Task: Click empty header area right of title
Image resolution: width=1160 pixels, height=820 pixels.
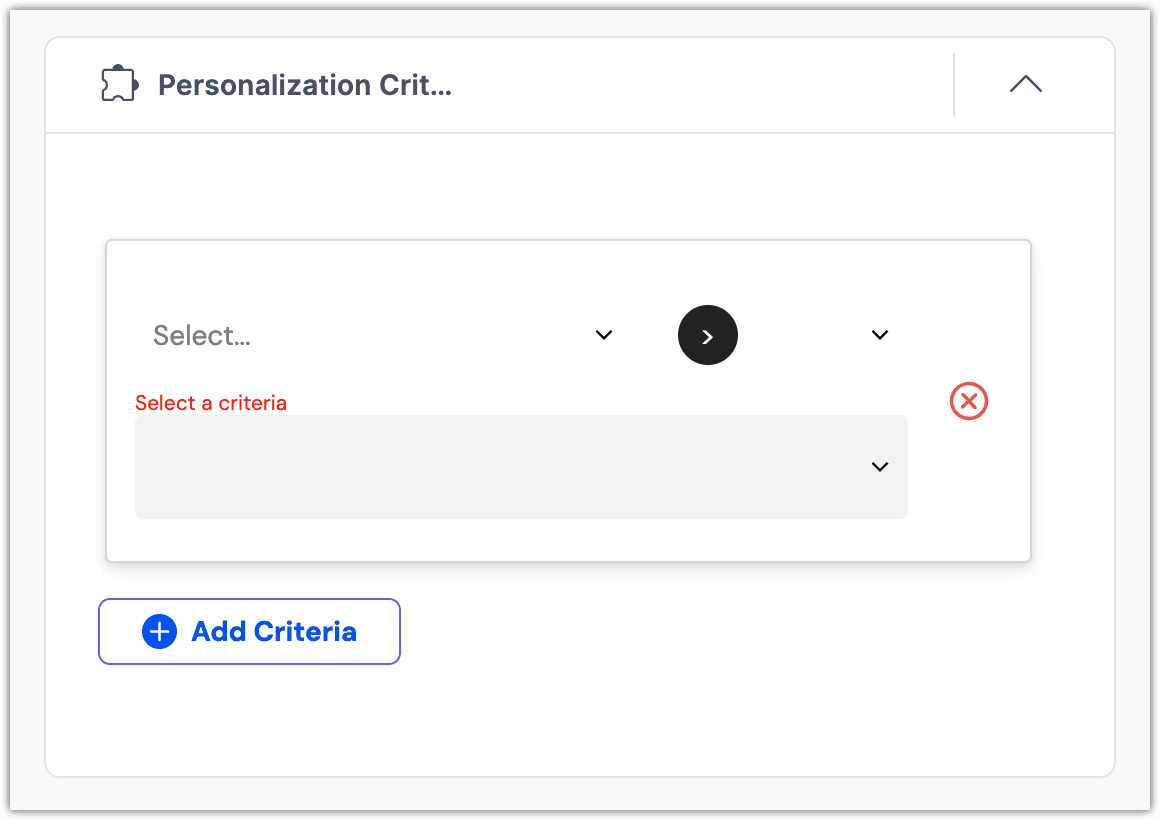Action: click(x=700, y=85)
